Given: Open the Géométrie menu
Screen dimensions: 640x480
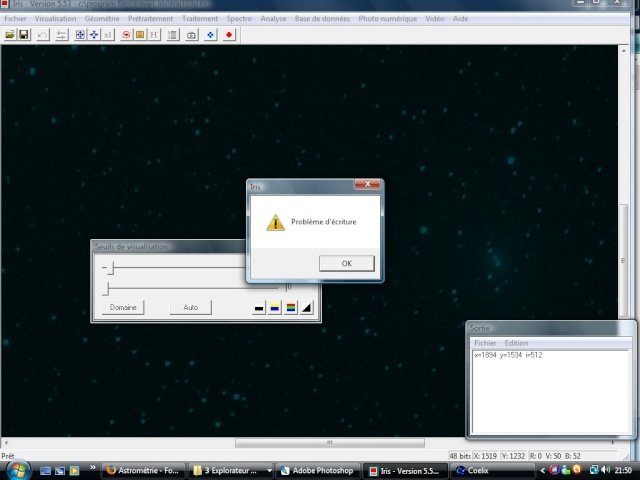Looking at the screenshot, I should coord(102,19).
